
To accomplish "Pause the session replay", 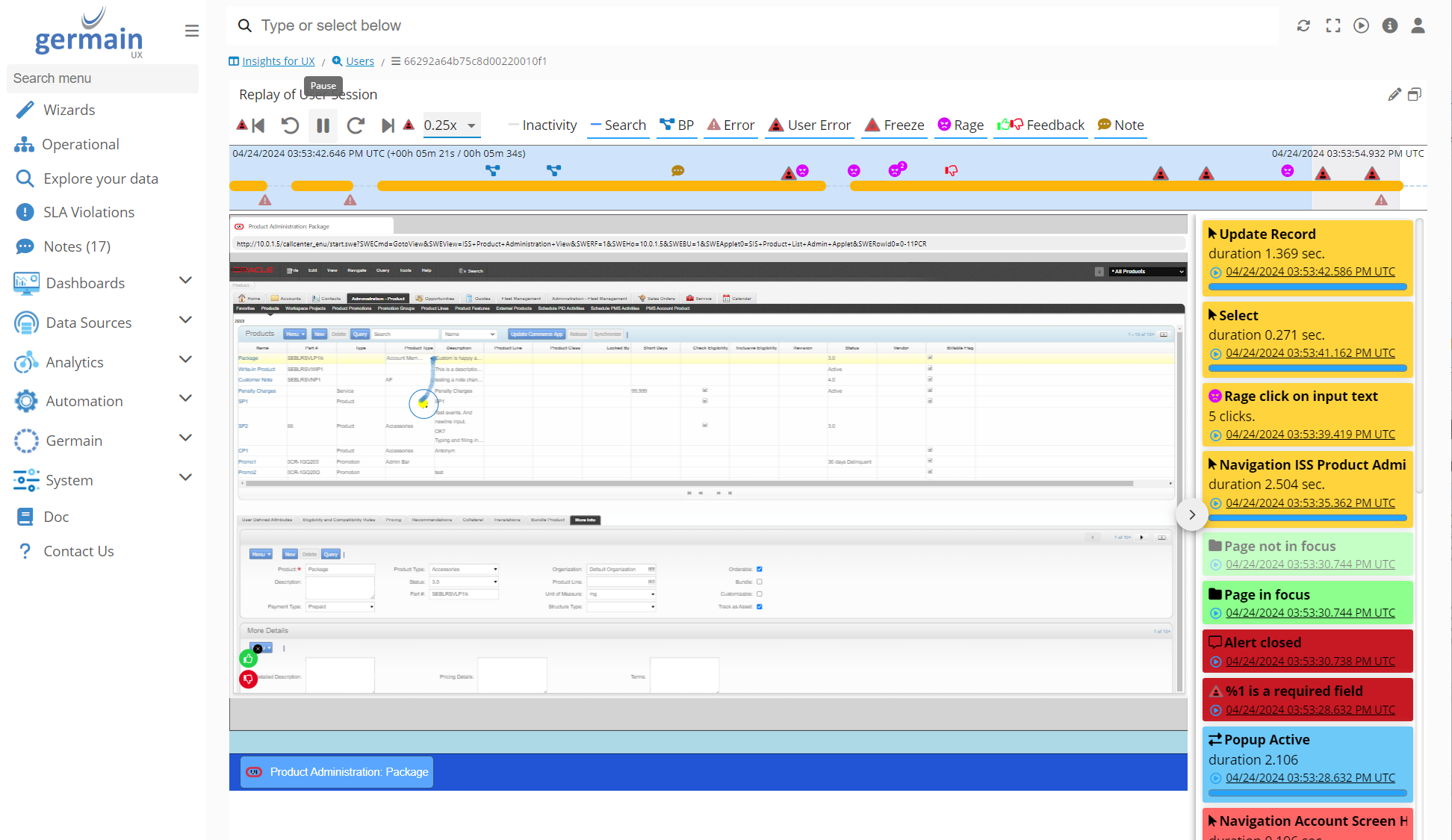I will (x=323, y=125).
